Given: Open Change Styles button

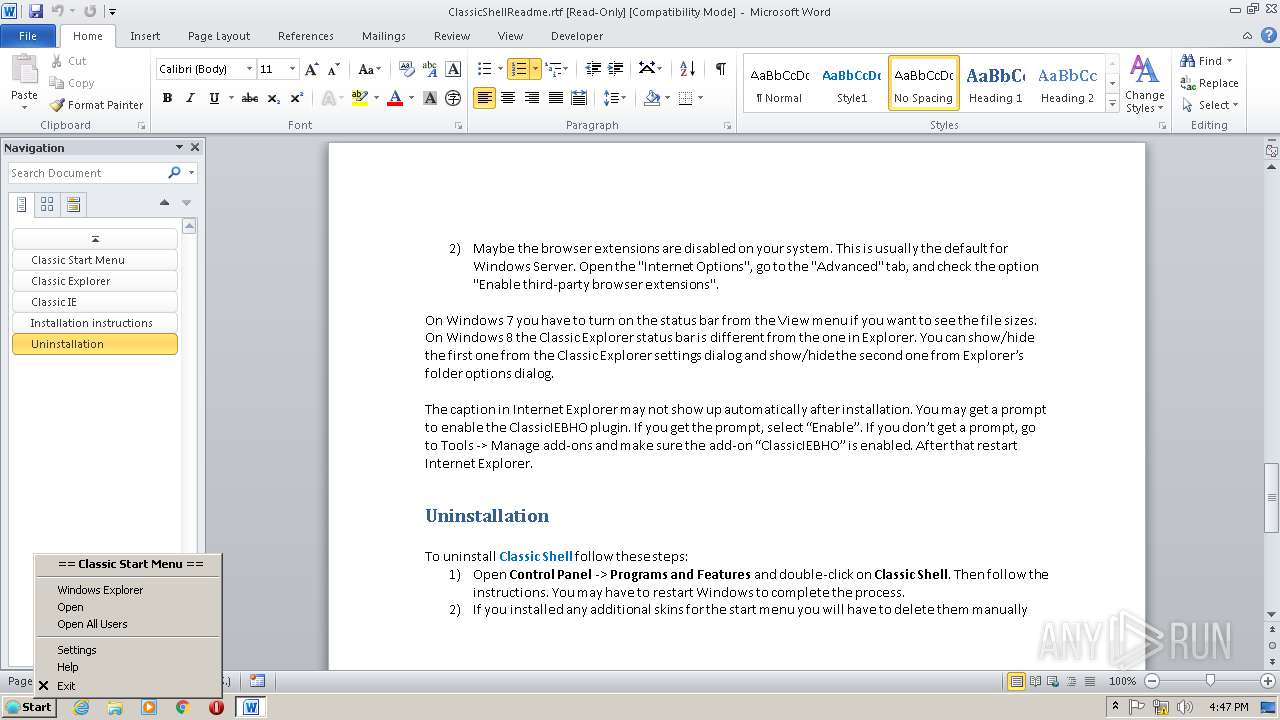Looking at the screenshot, I should [x=1144, y=84].
